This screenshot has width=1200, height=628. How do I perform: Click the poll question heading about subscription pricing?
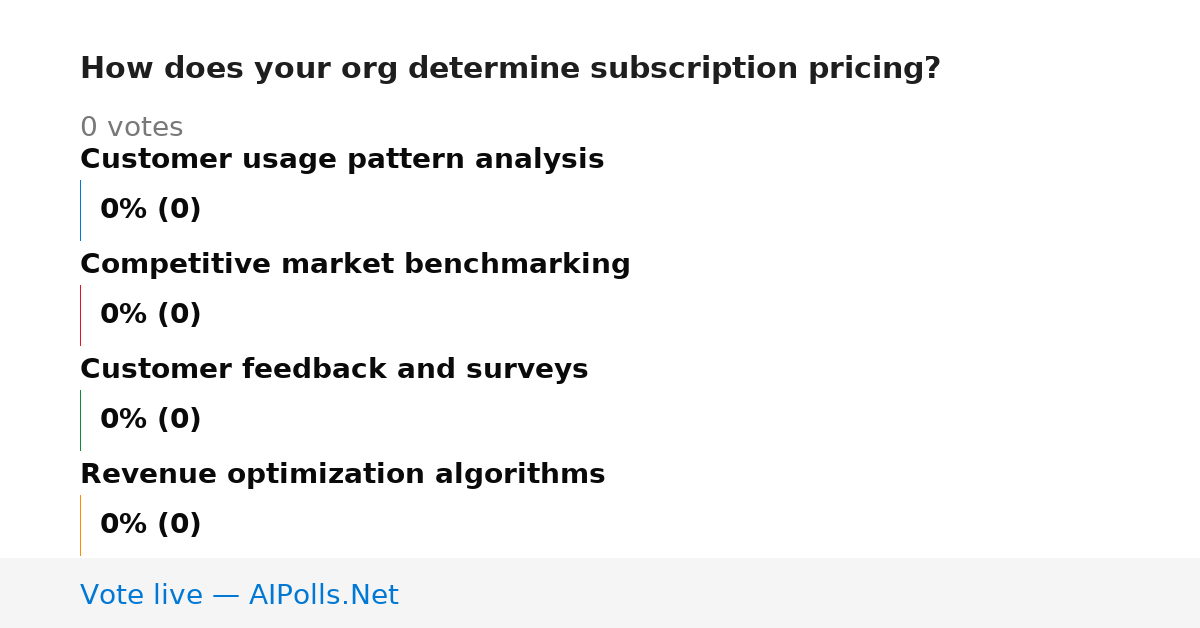(510, 69)
